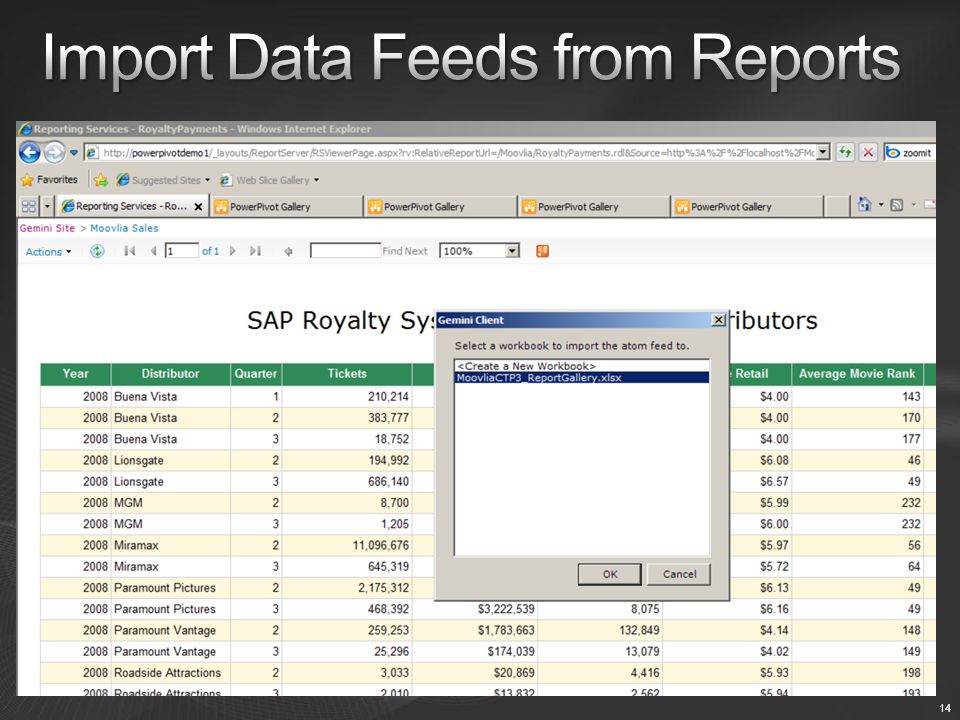Switch to the second PowerPivot Gallery tab
Screen dimensions: 960x720
(441, 207)
